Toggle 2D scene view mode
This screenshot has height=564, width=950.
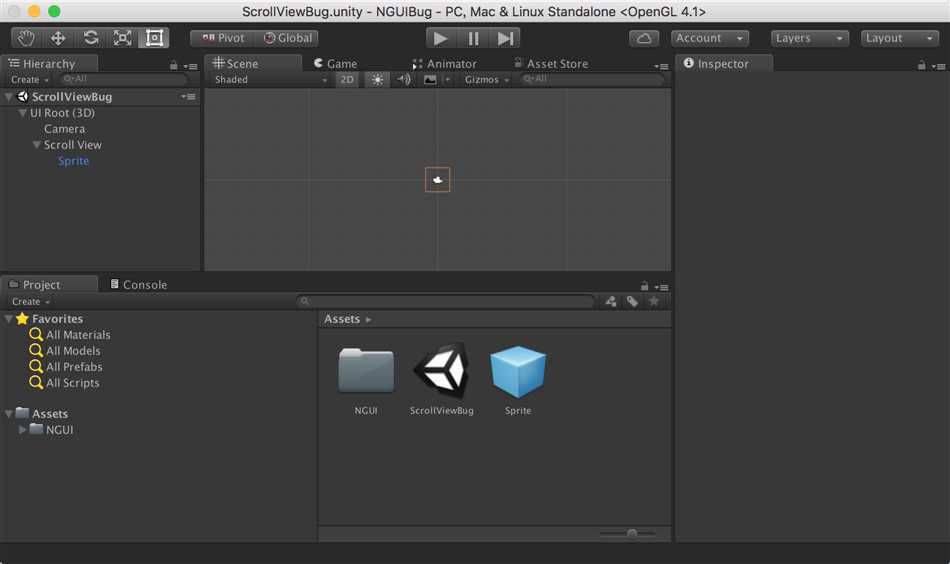pyautogui.click(x=347, y=79)
